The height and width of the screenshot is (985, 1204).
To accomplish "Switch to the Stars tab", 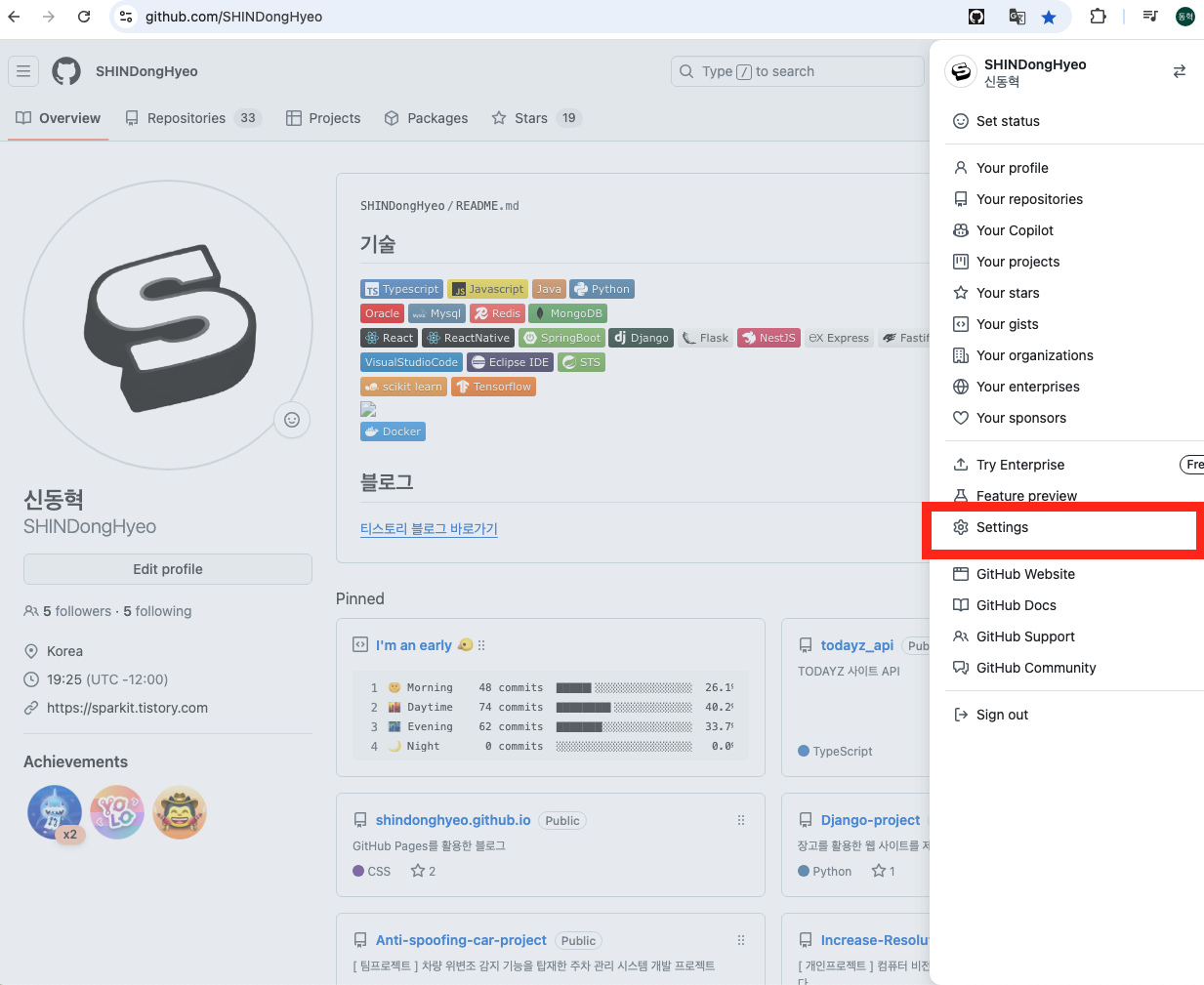I will tap(536, 118).
